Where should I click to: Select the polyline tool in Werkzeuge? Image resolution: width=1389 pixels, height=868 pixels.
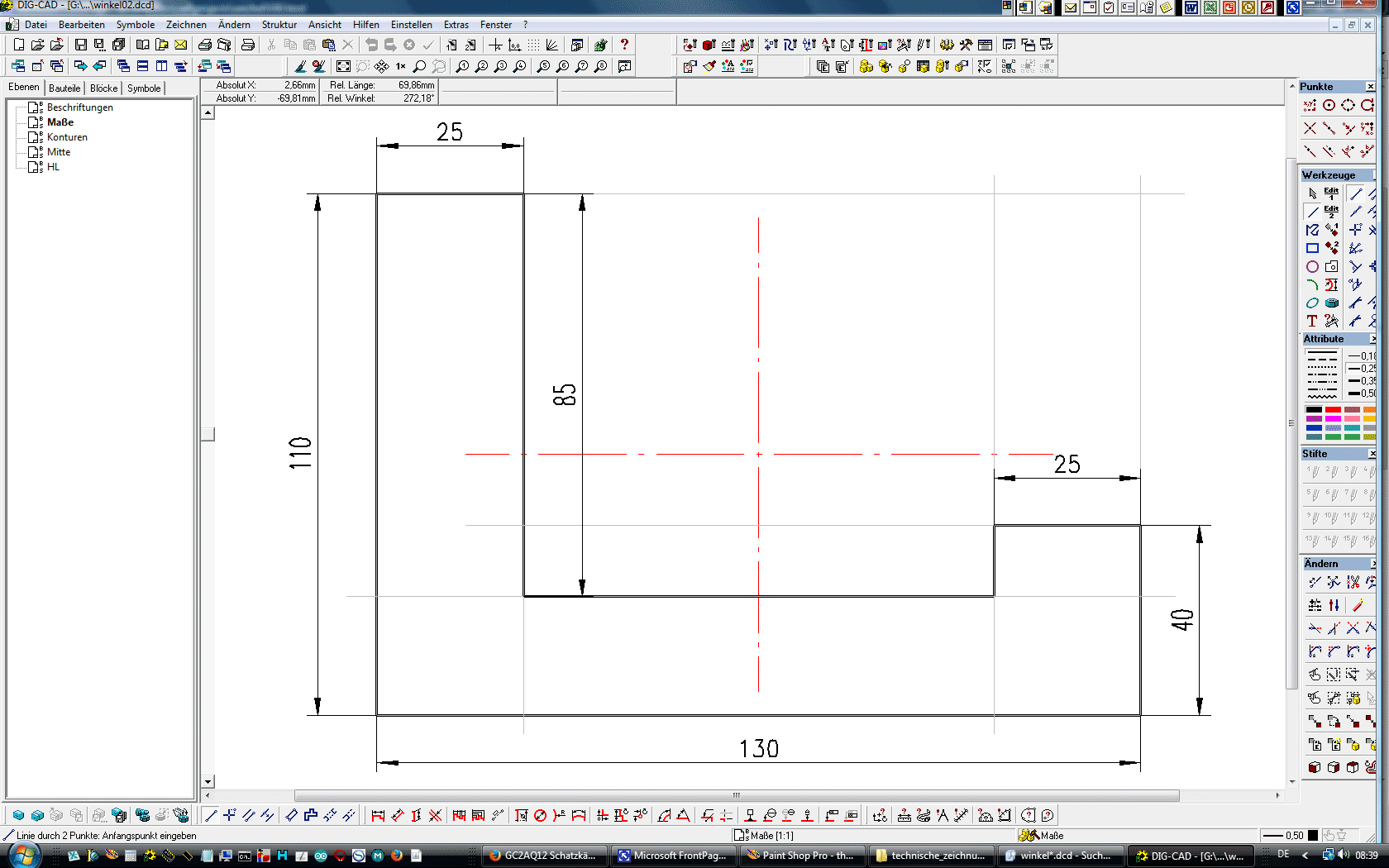point(1312,230)
